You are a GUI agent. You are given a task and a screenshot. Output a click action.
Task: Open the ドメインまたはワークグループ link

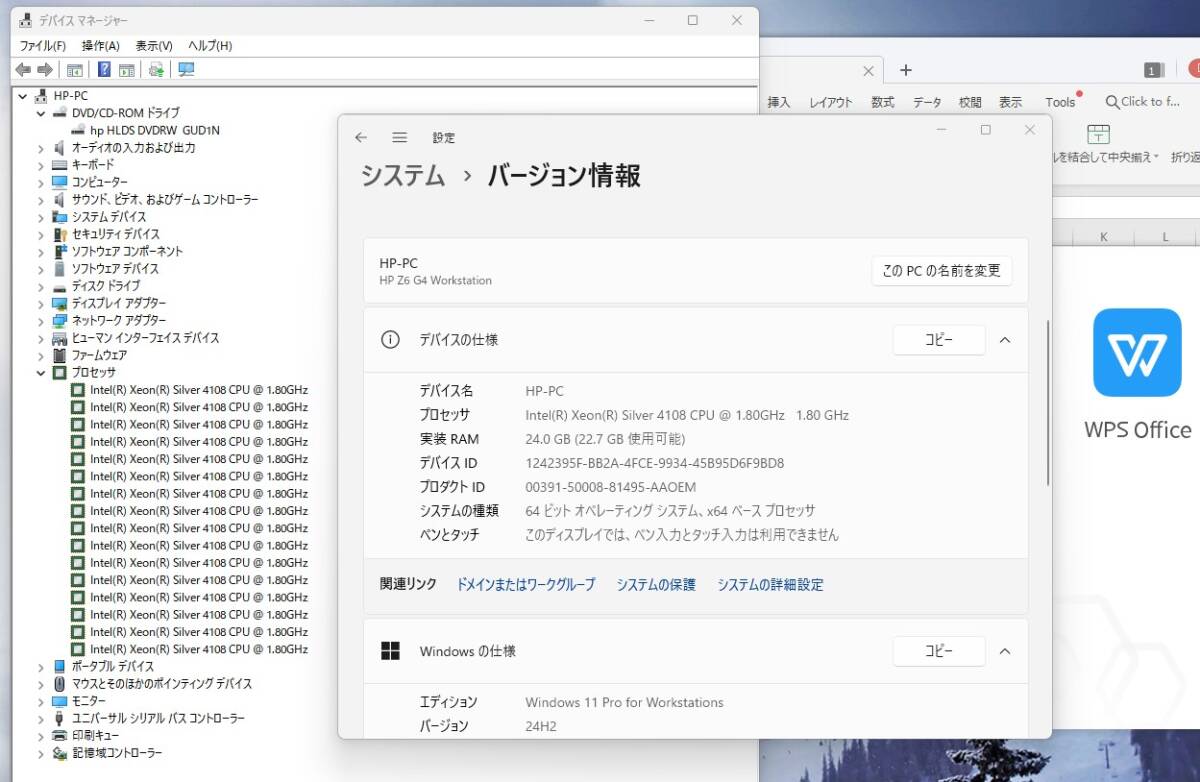coord(526,585)
